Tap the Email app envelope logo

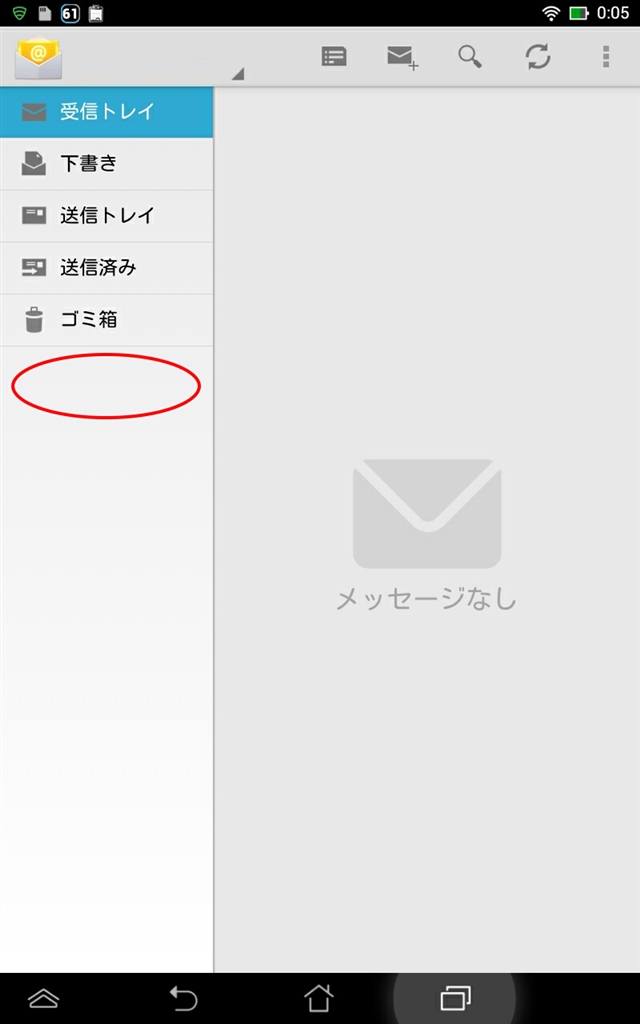pos(39,57)
